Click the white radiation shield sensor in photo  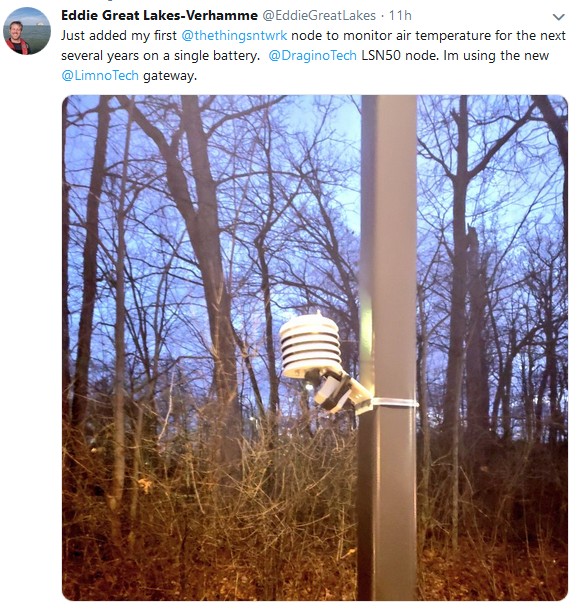click(x=311, y=346)
